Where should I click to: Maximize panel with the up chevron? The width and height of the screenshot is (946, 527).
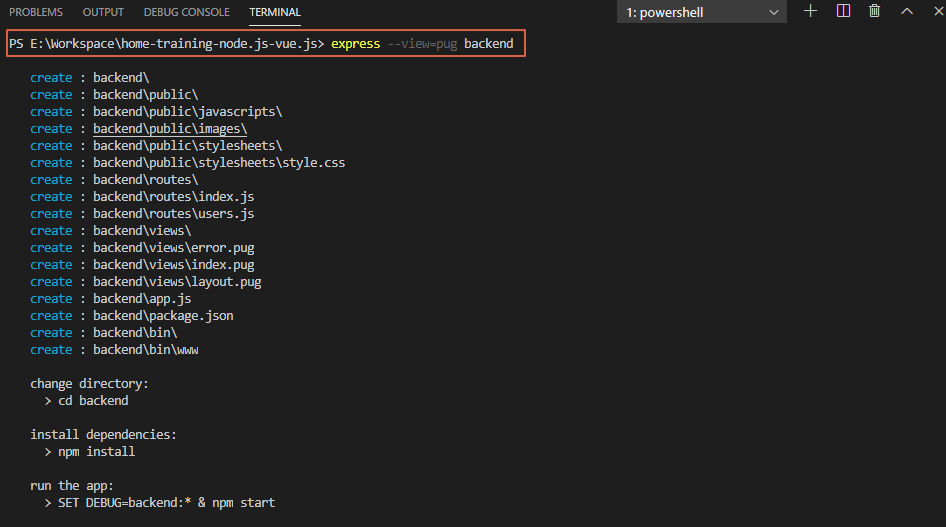907,11
